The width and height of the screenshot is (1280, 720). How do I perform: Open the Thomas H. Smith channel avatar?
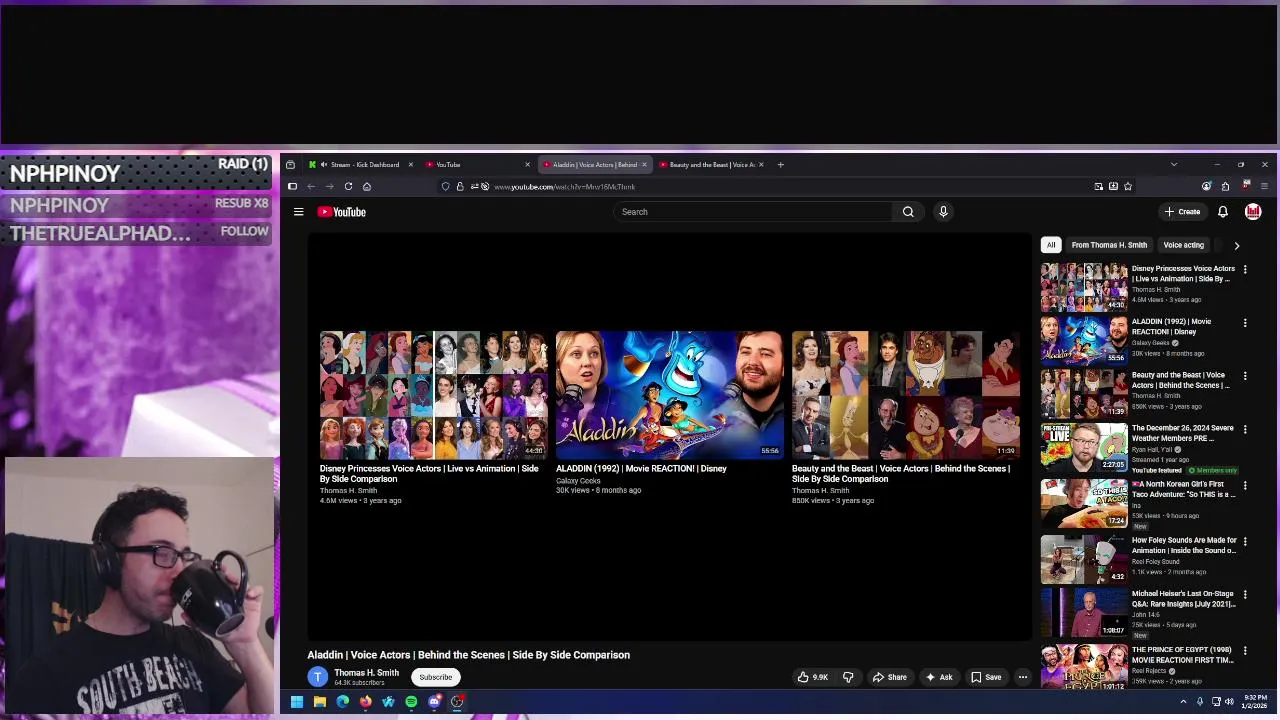click(318, 677)
